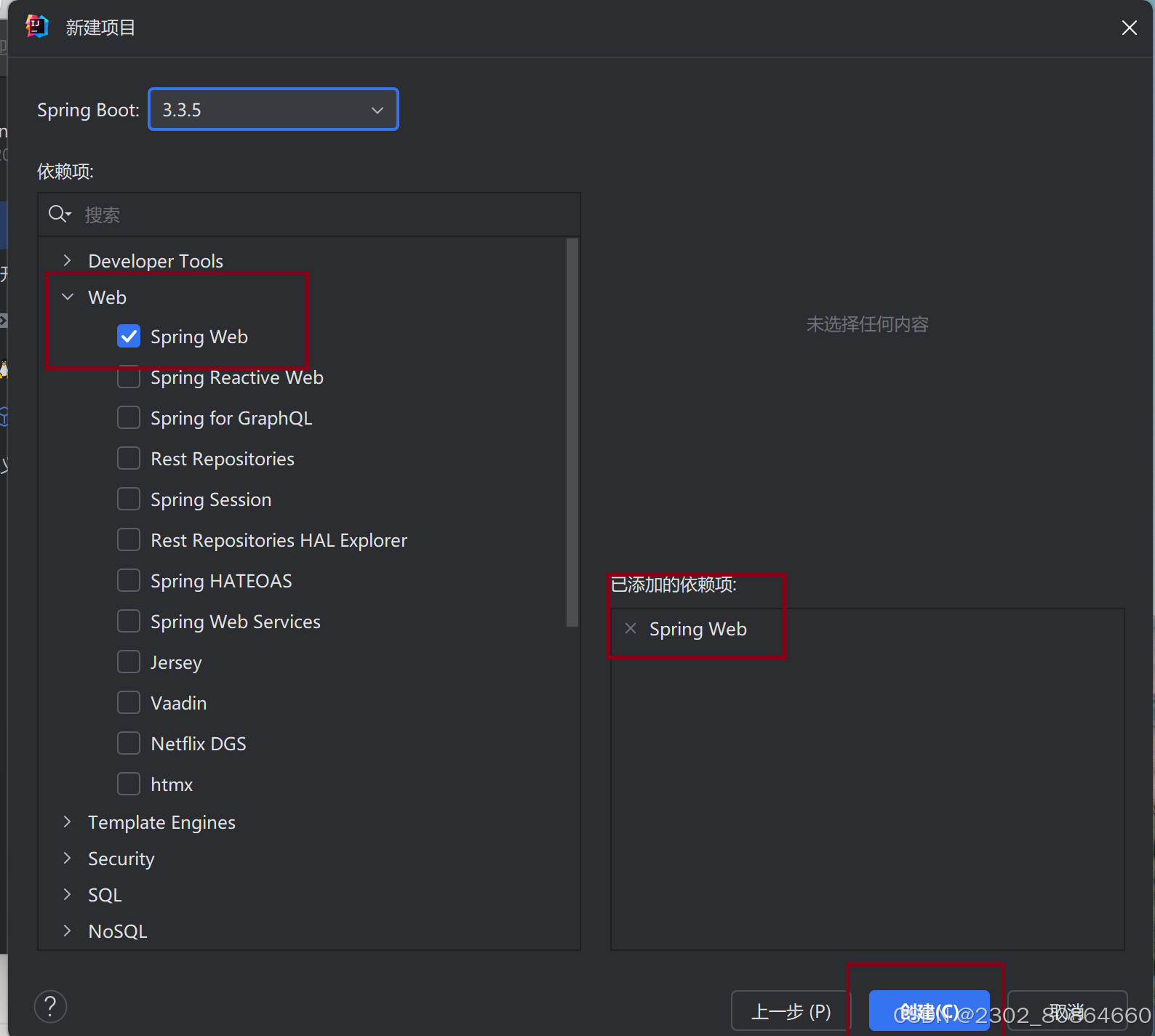Select the SQL tree label
Image resolution: width=1155 pixels, height=1036 pixels.
(105, 895)
